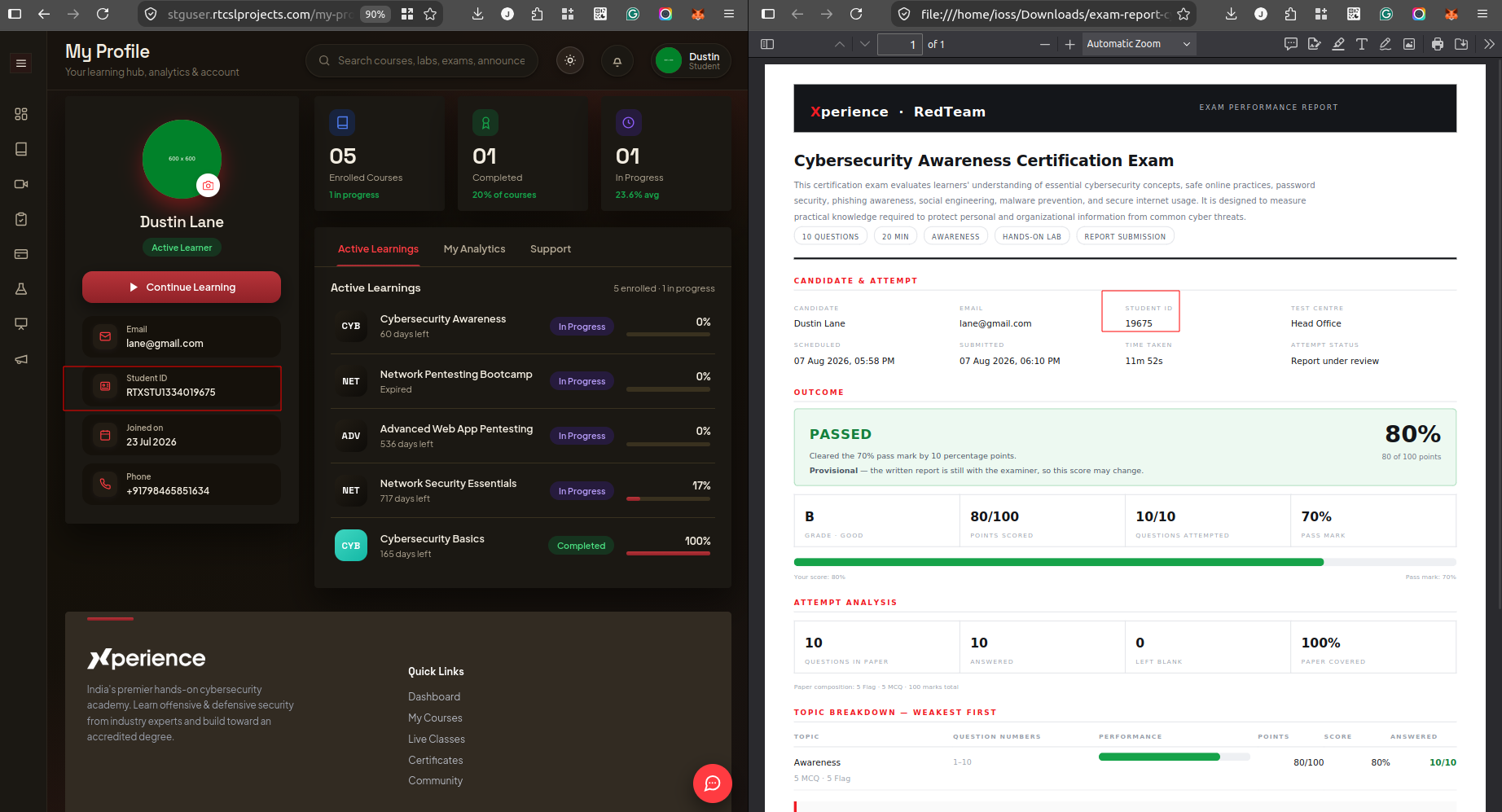The width and height of the screenshot is (1502, 812).
Task: Open the Advanced Web App Pentesting course
Action: 523,436
